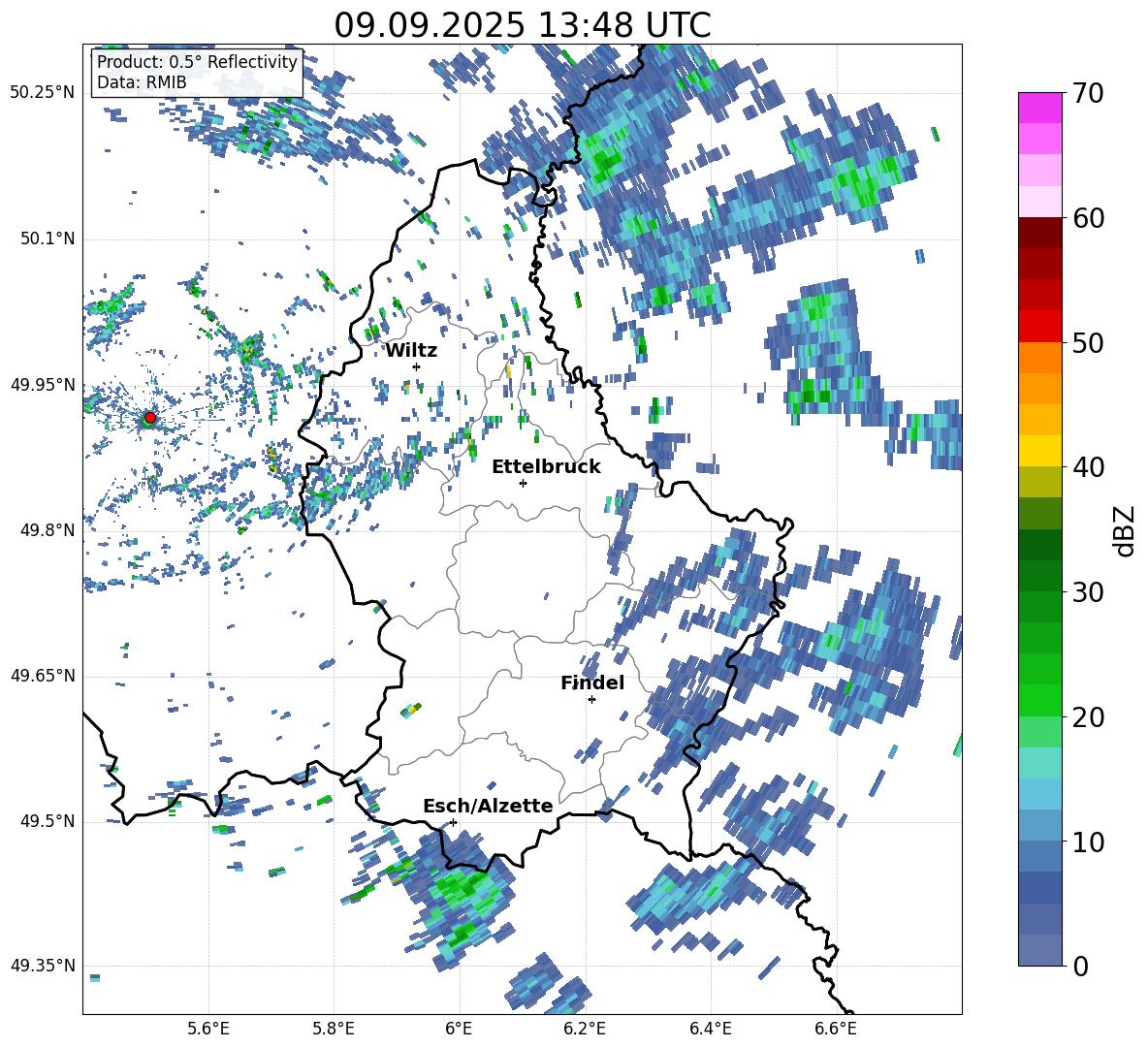Click the 6.6°E longitude label
This screenshot has height=1048, width=1148.
point(836,1029)
